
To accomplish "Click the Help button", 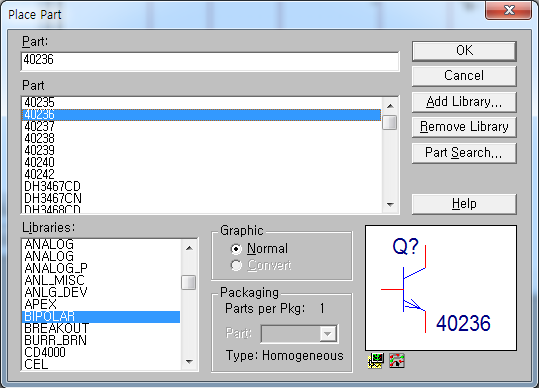I will [x=464, y=204].
